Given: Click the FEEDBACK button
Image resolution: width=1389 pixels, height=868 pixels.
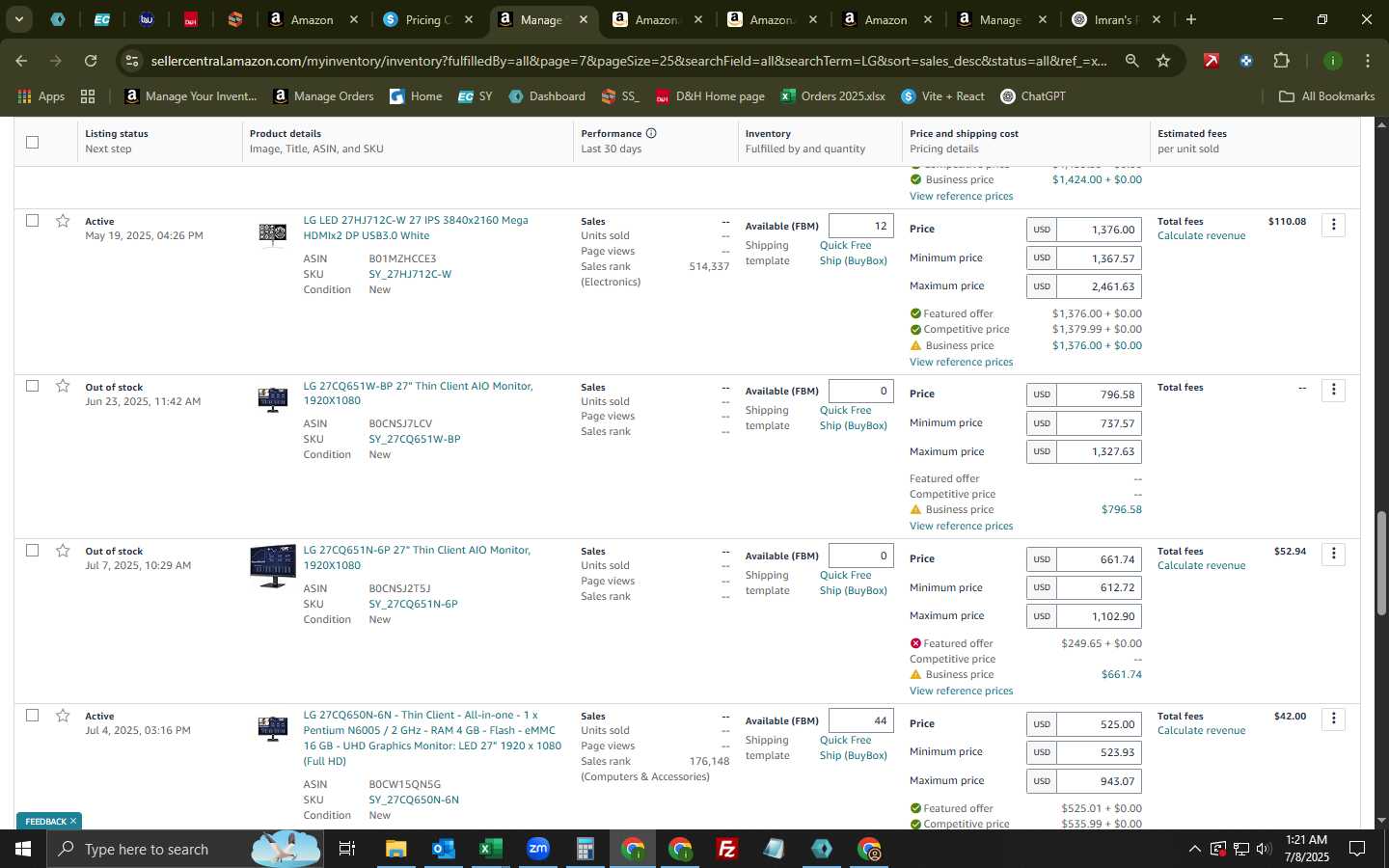Looking at the screenshot, I should (49, 821).
